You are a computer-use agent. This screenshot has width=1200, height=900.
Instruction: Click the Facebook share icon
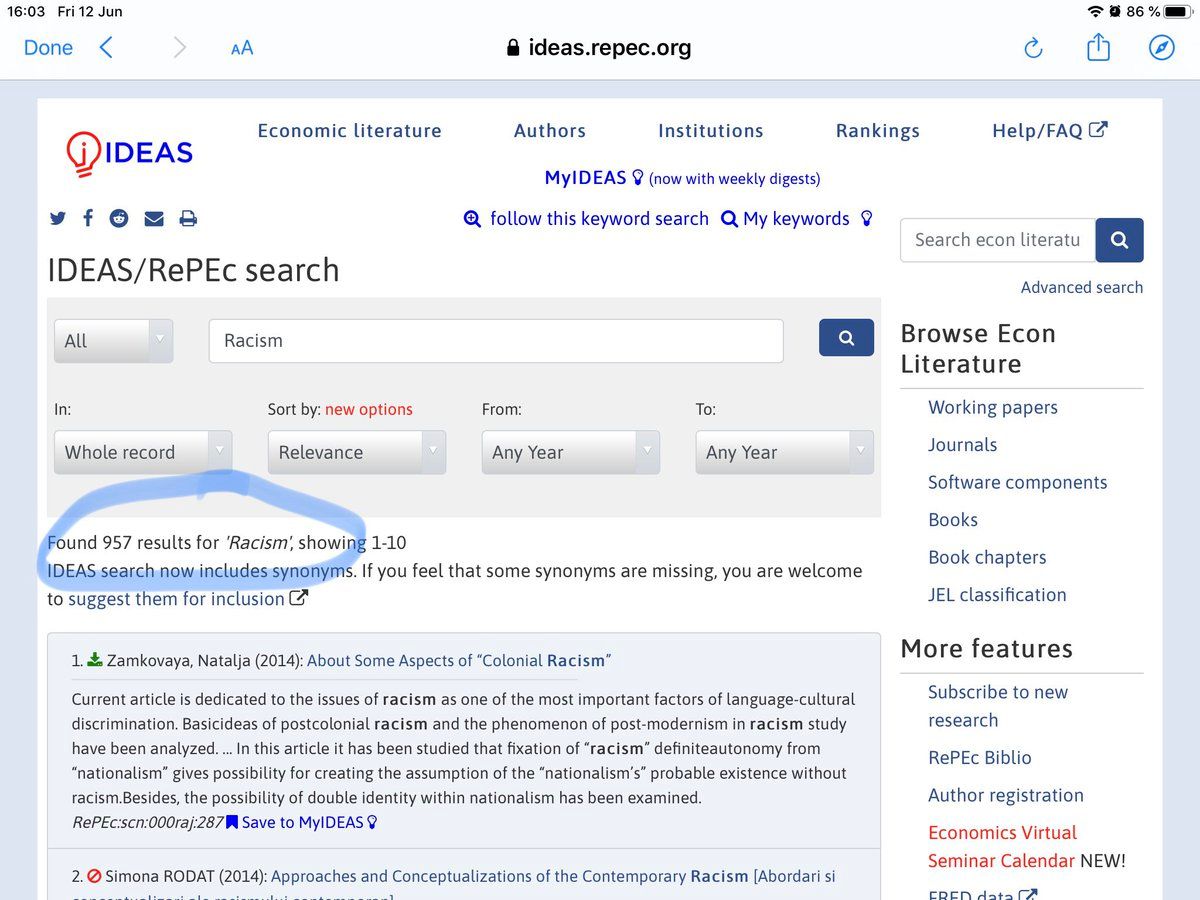(88, 219)
